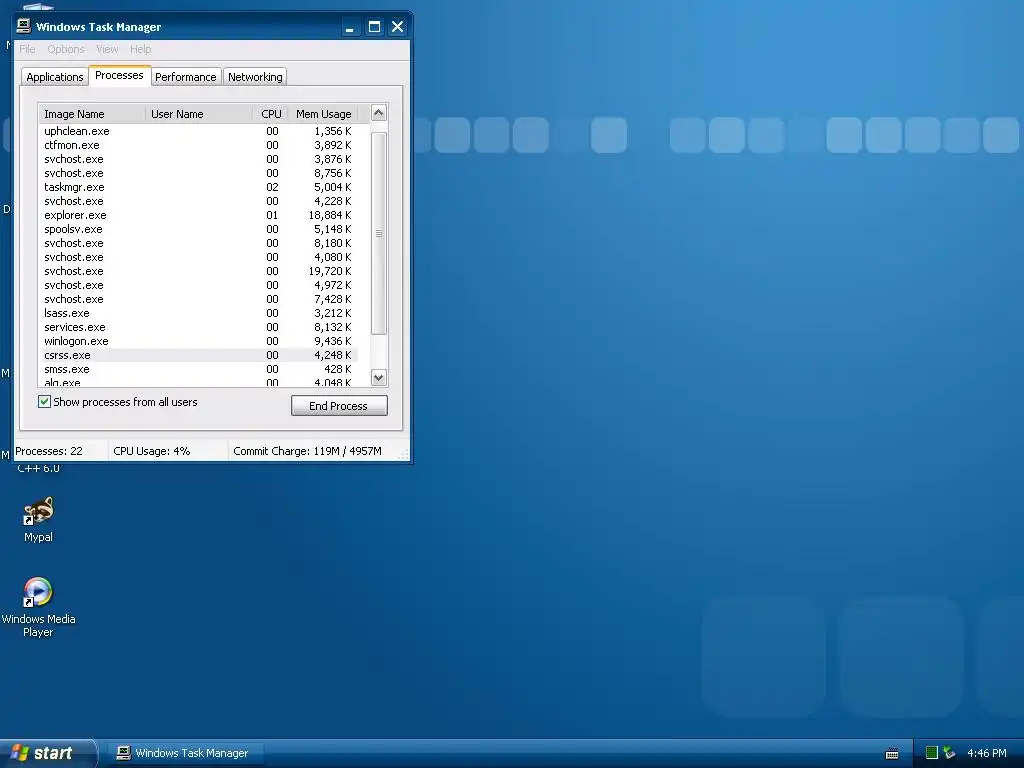Screen dimensions: 1024x768
Task: Sort by the Image Name column header
Action: click(92, 114)
